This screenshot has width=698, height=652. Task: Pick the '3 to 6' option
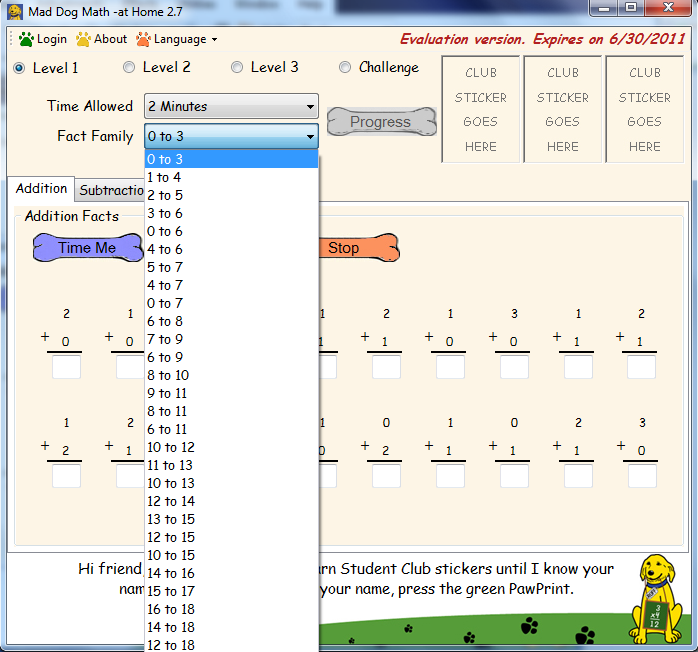(x=231, y=213)
